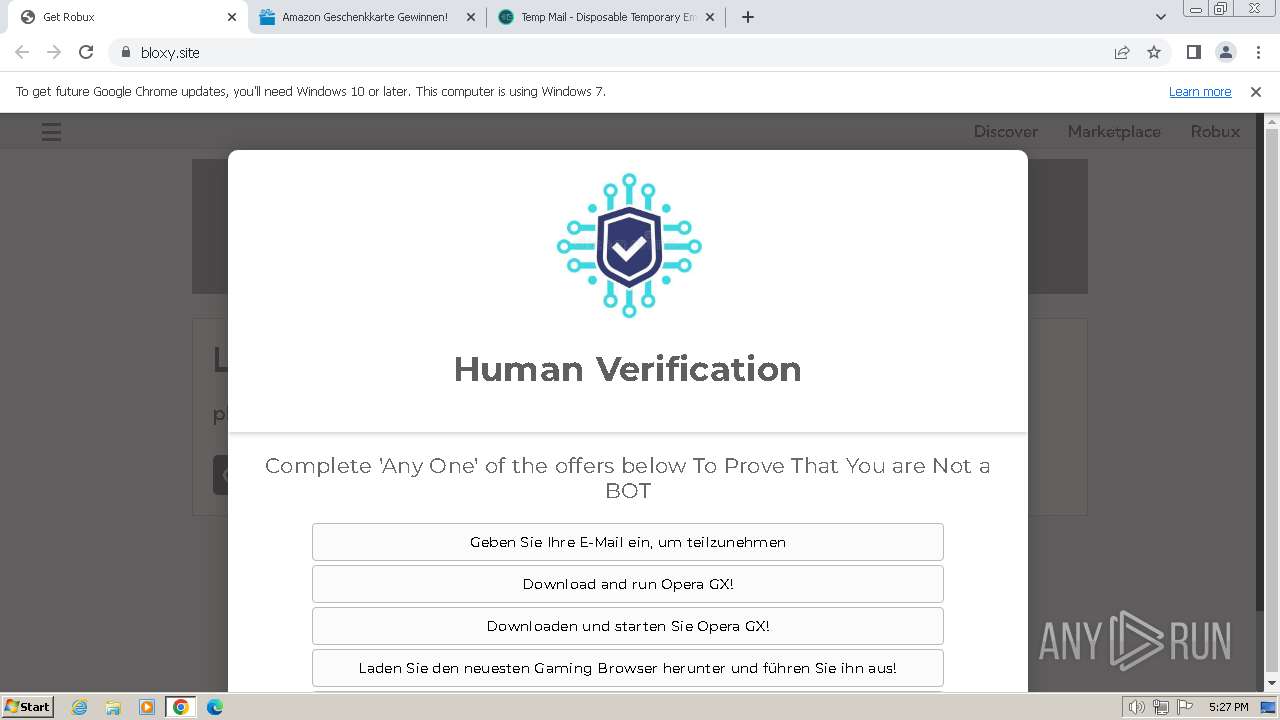Click the Show desktop monitor icon
This screenshot has width=1280, height=720.
click(x=1267, y=707)
